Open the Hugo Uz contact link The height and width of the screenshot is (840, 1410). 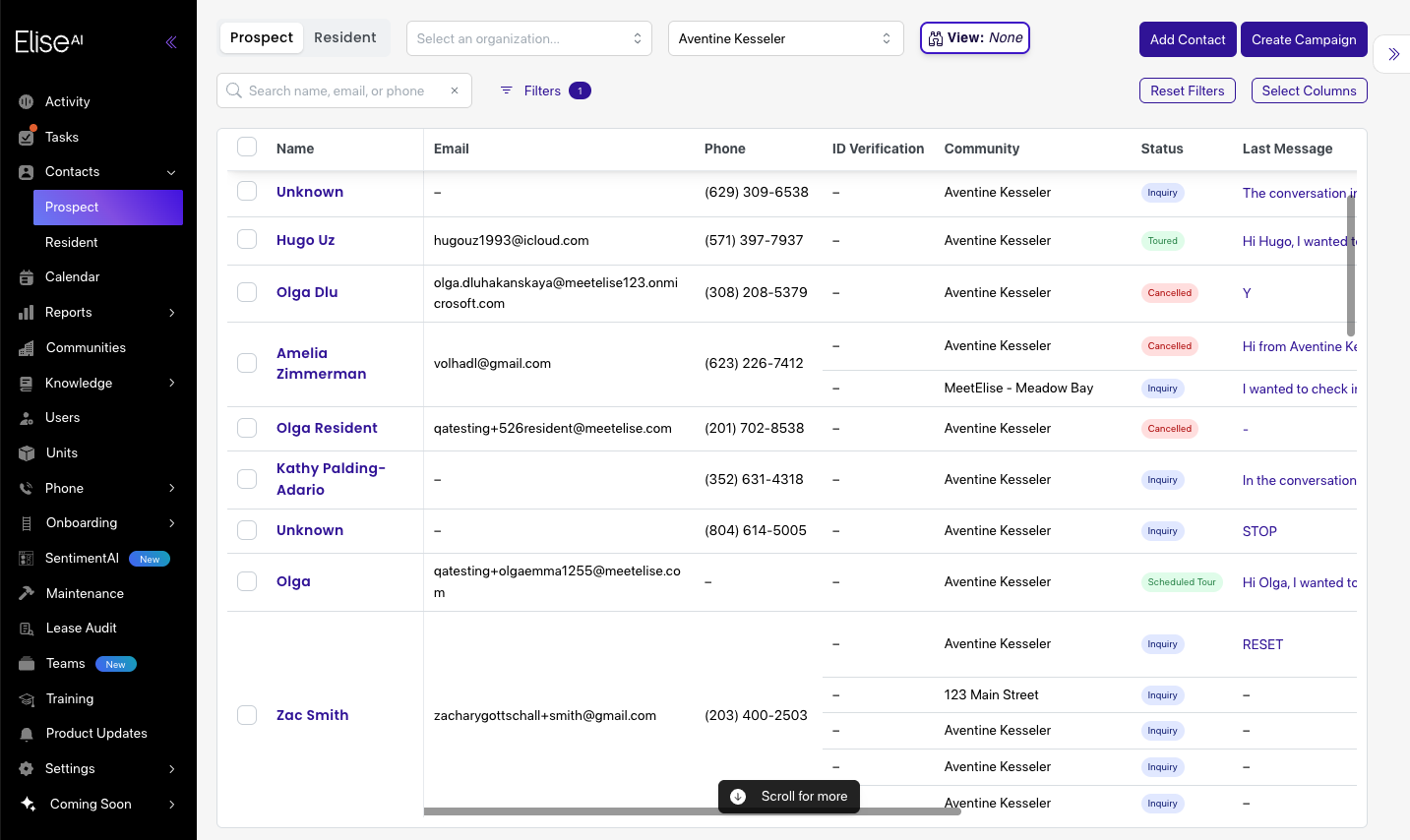pos(305,240)
